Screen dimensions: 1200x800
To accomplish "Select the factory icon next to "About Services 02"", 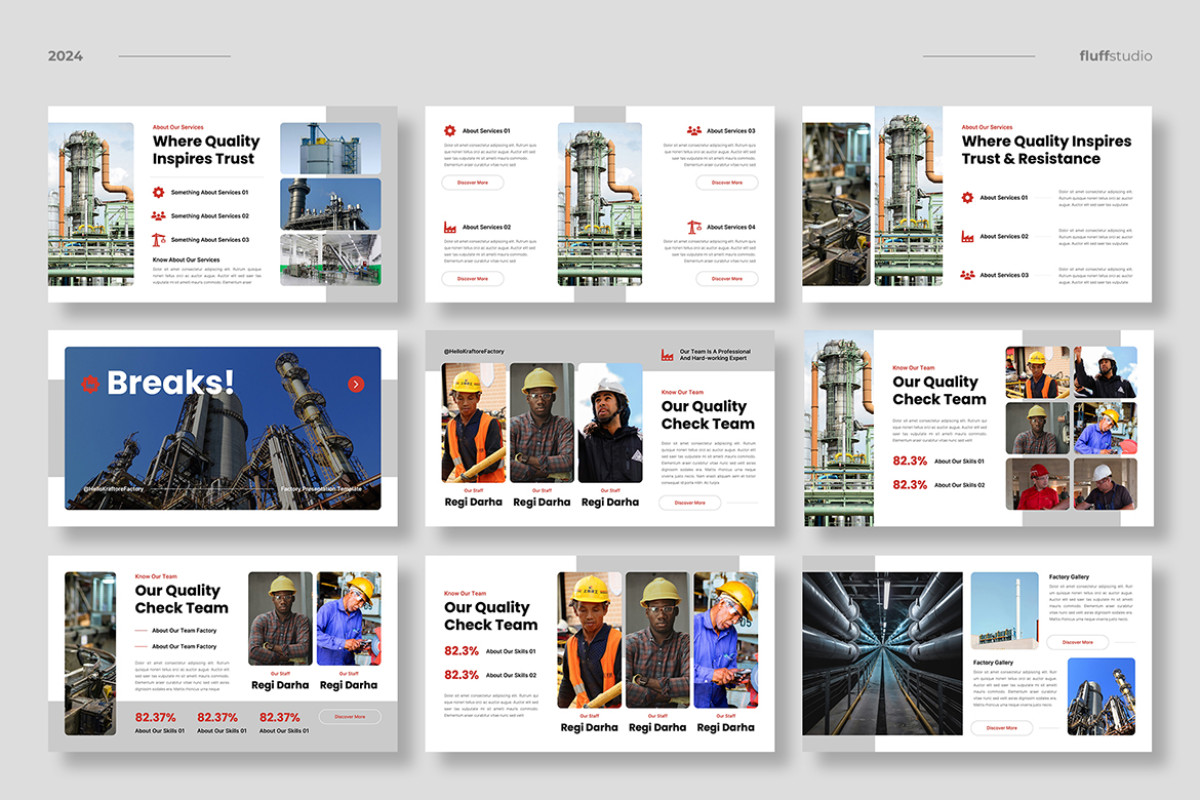I will point(449,227).
